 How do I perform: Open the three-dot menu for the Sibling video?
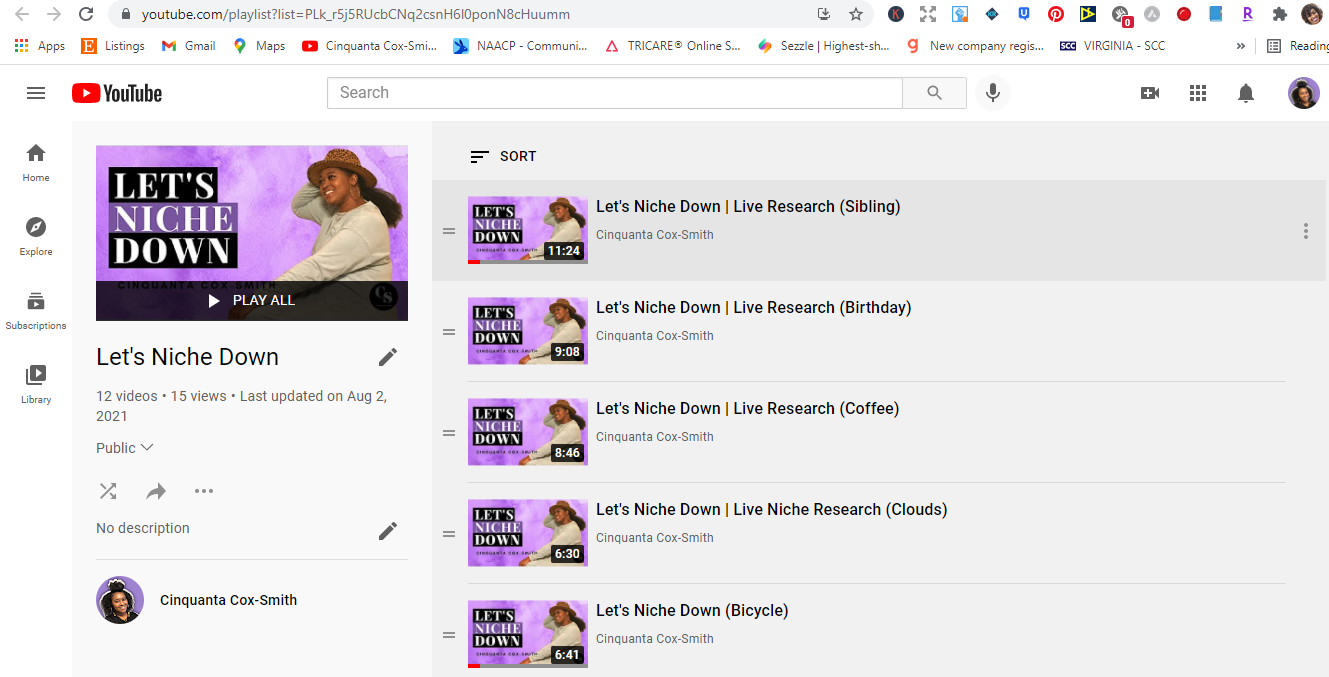tap(1305, 231)
